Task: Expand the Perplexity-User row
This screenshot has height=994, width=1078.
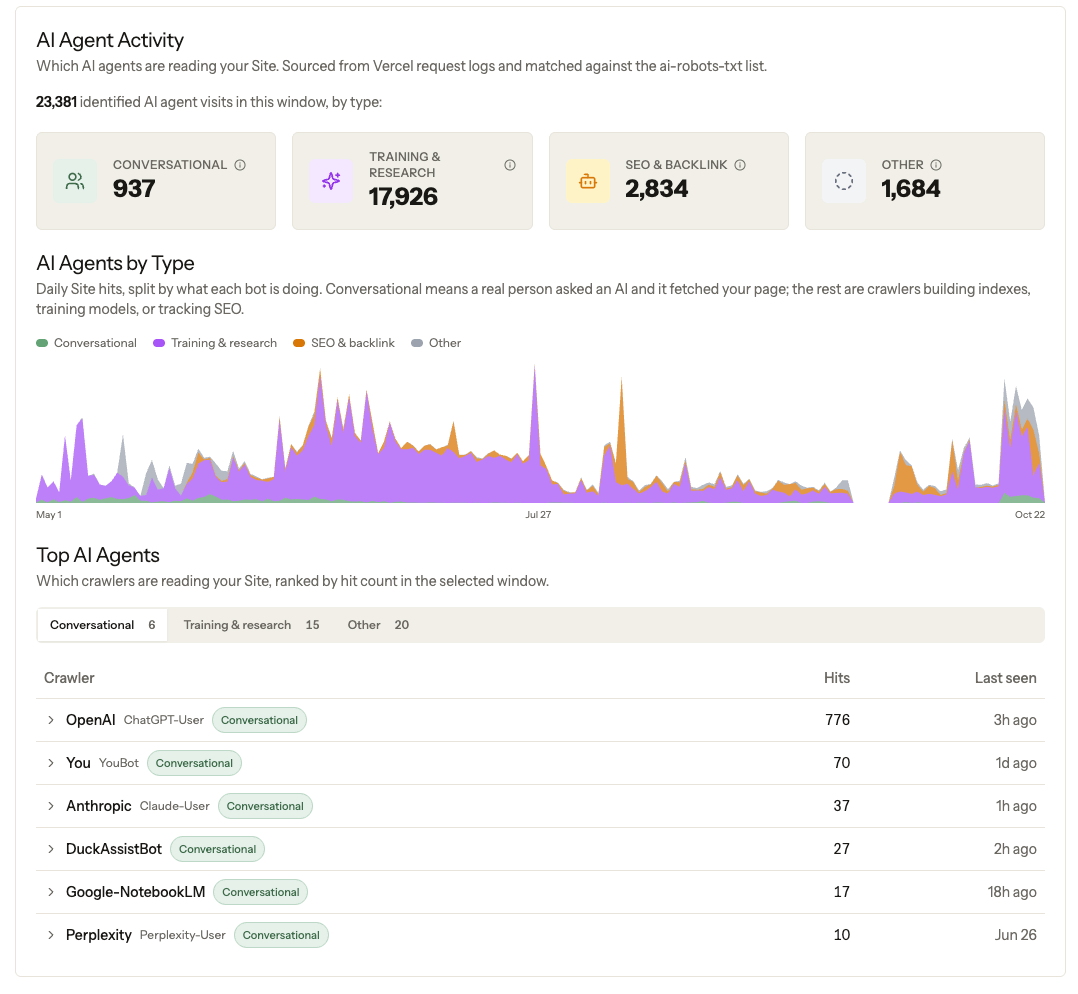Action: point(51,935)
